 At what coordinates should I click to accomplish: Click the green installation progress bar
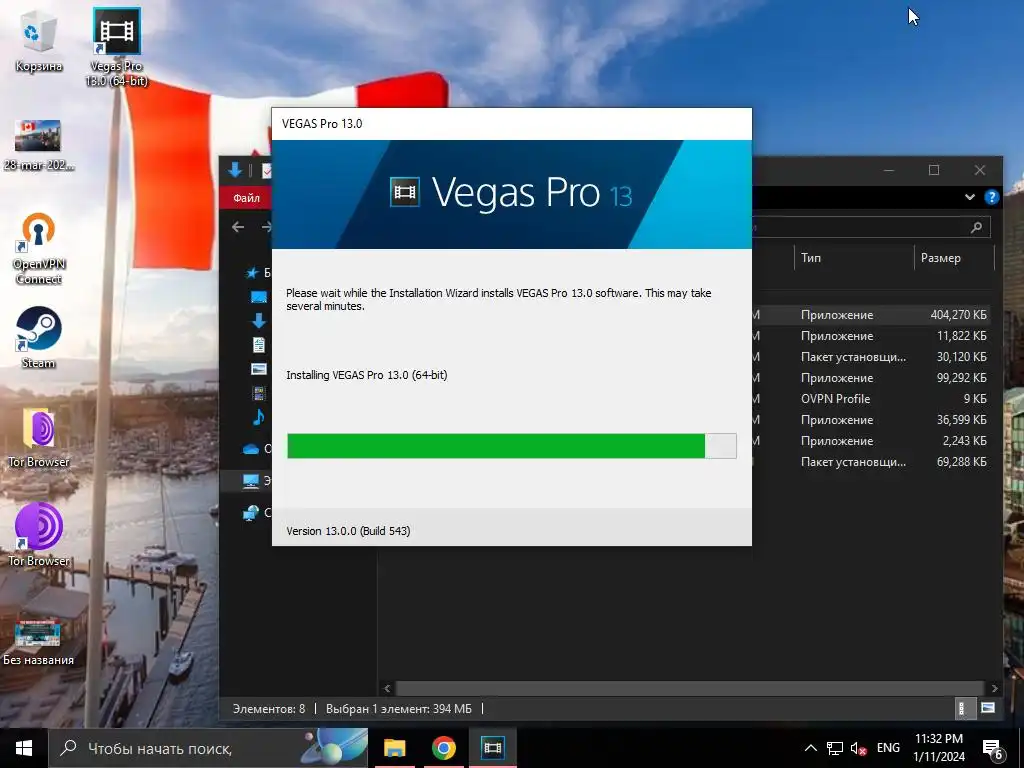pos(511,446)
